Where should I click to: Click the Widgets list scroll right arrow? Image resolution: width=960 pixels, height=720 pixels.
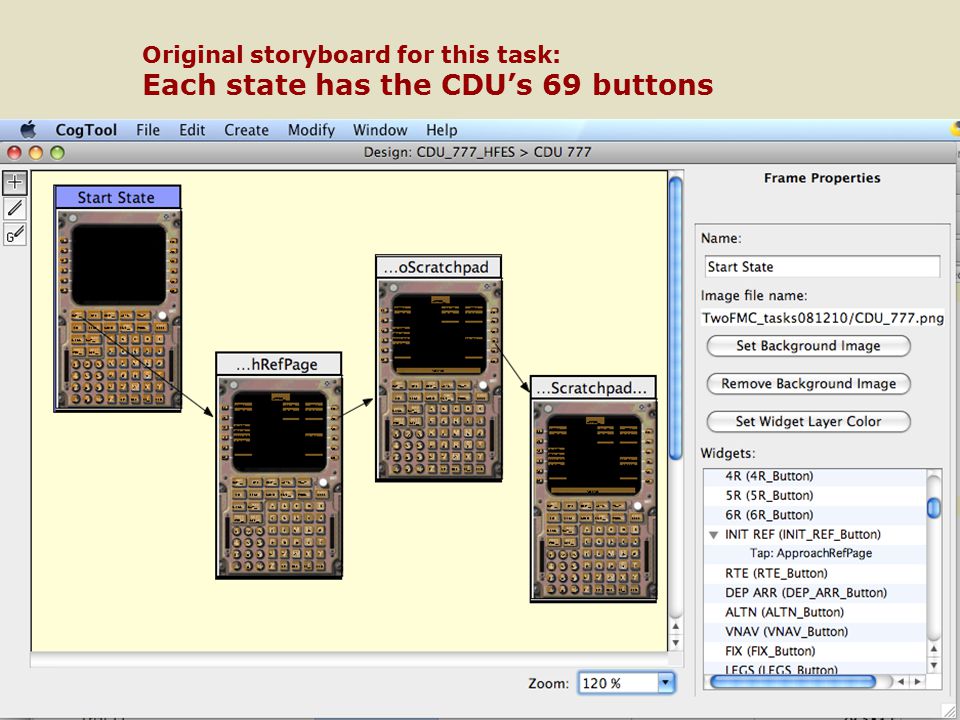pos(917,681)
